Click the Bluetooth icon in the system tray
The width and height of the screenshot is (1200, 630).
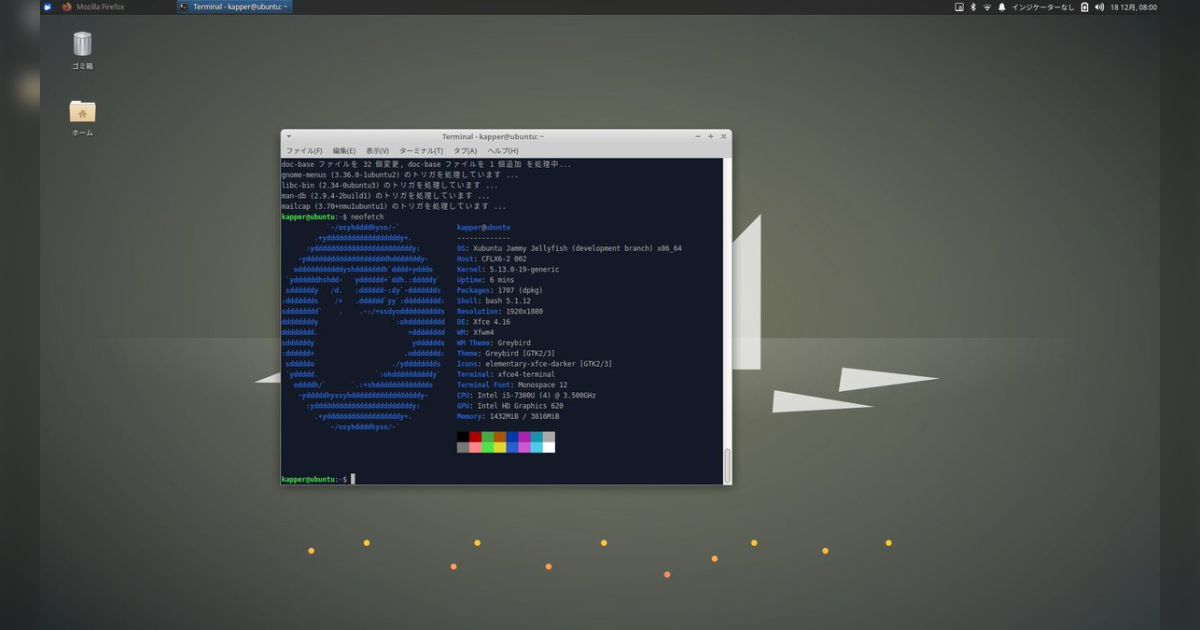click(973, 7)
